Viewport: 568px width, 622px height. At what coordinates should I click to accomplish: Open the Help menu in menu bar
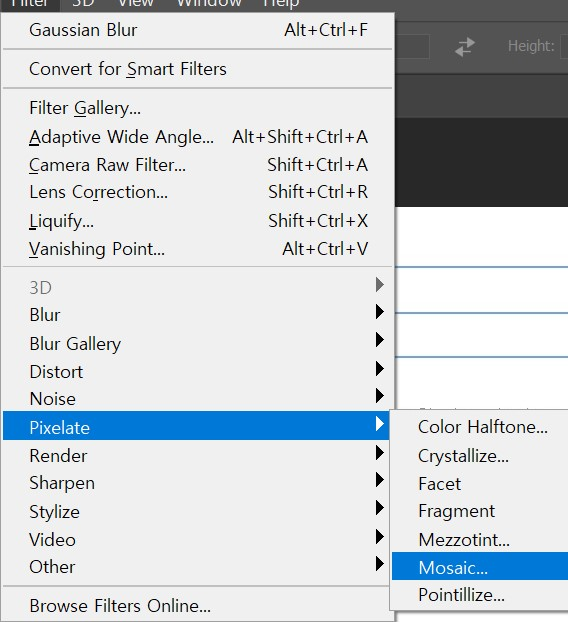(281, 3)
